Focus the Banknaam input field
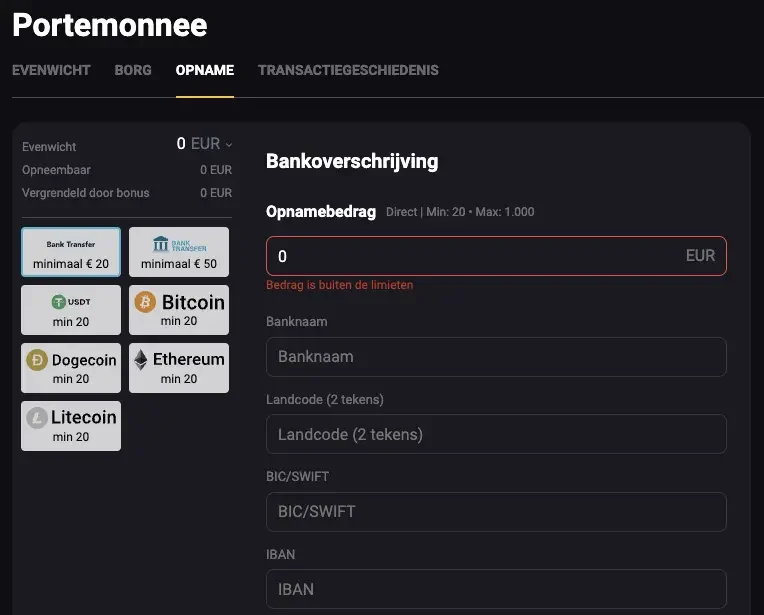Image resolution: width=764 pixels, height=615 pixels. coord(496,357)
